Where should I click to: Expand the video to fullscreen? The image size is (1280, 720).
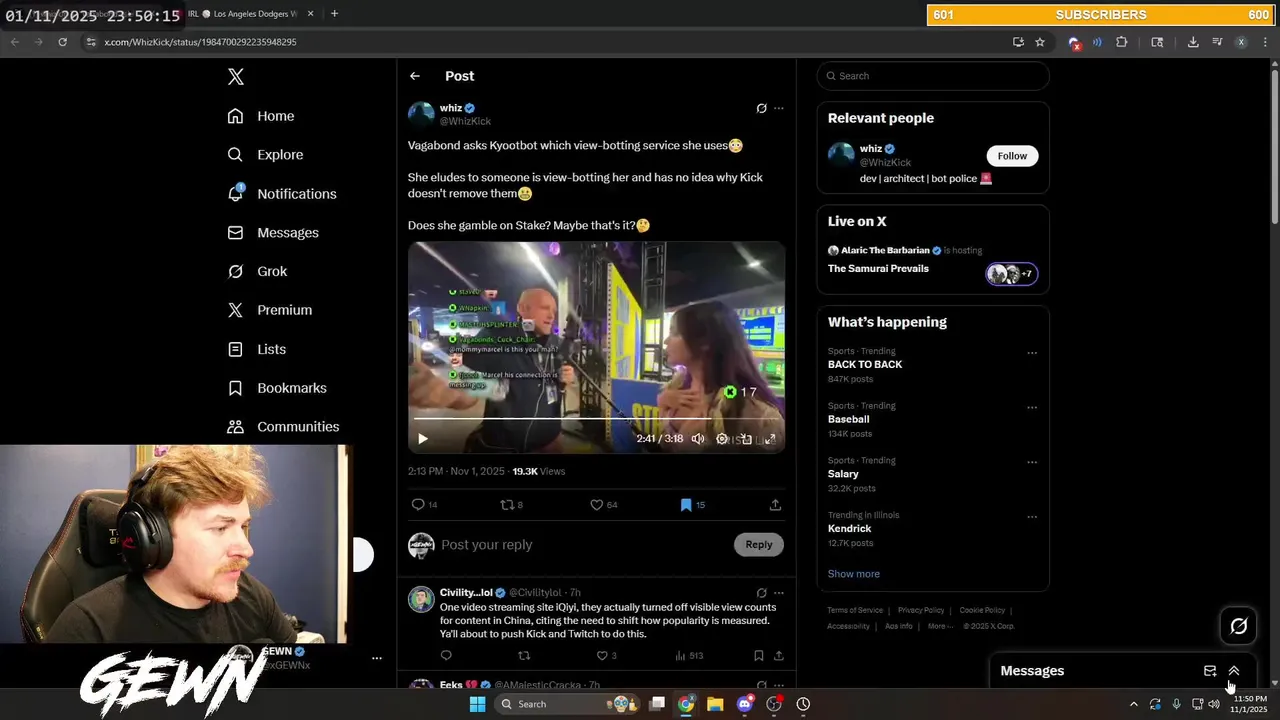tap(770, 439)
